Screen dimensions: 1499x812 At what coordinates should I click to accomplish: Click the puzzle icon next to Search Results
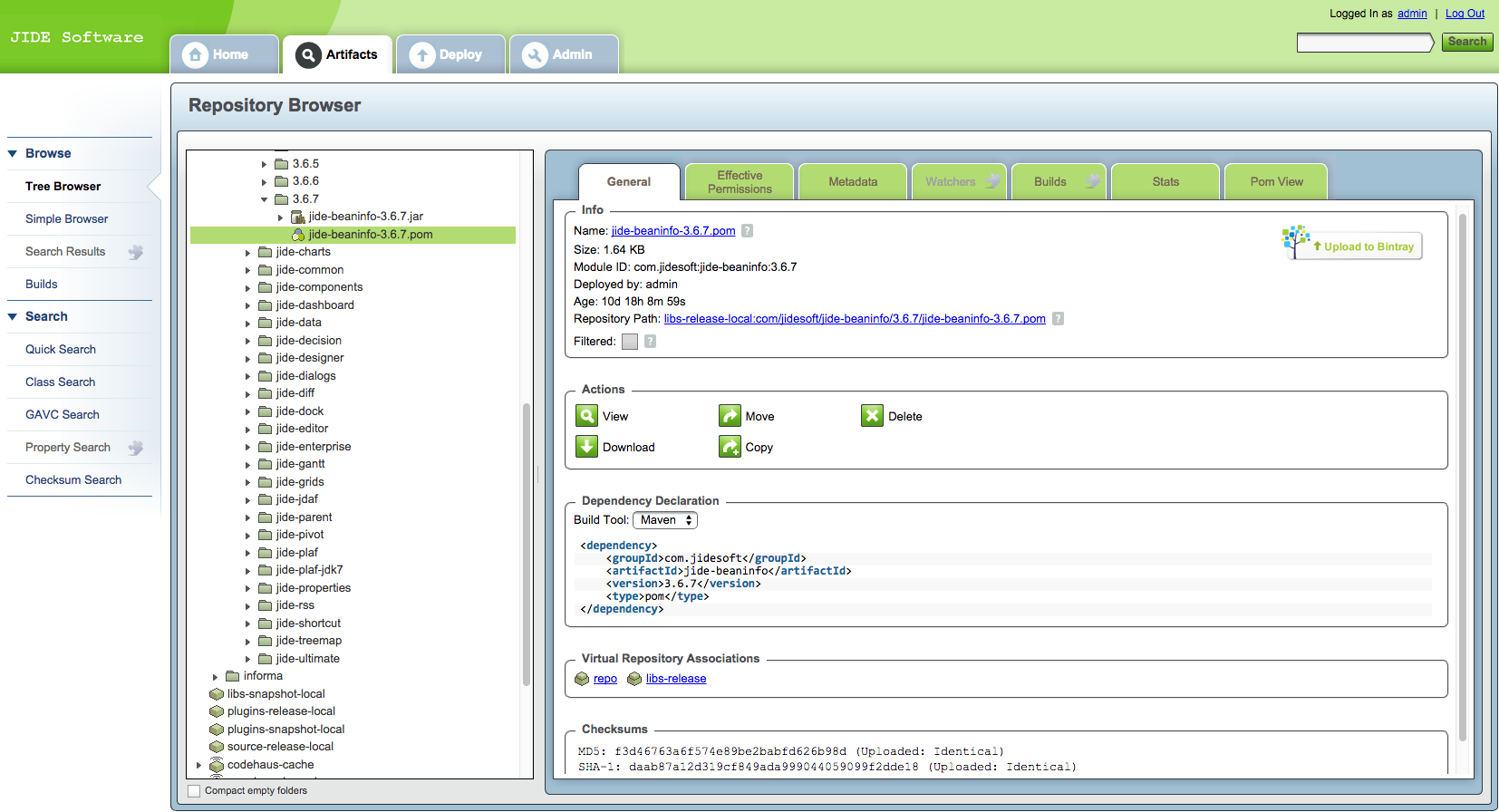(x=136, y=252)
